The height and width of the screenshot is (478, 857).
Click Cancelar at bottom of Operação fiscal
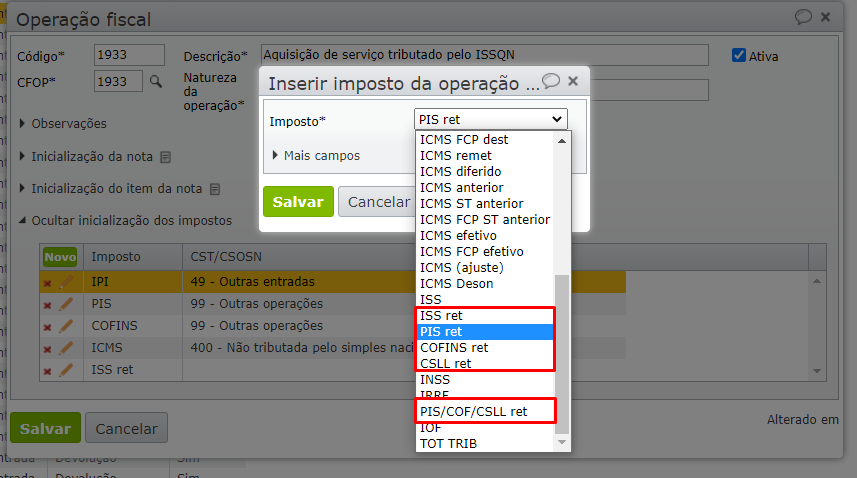coord(126,428)
